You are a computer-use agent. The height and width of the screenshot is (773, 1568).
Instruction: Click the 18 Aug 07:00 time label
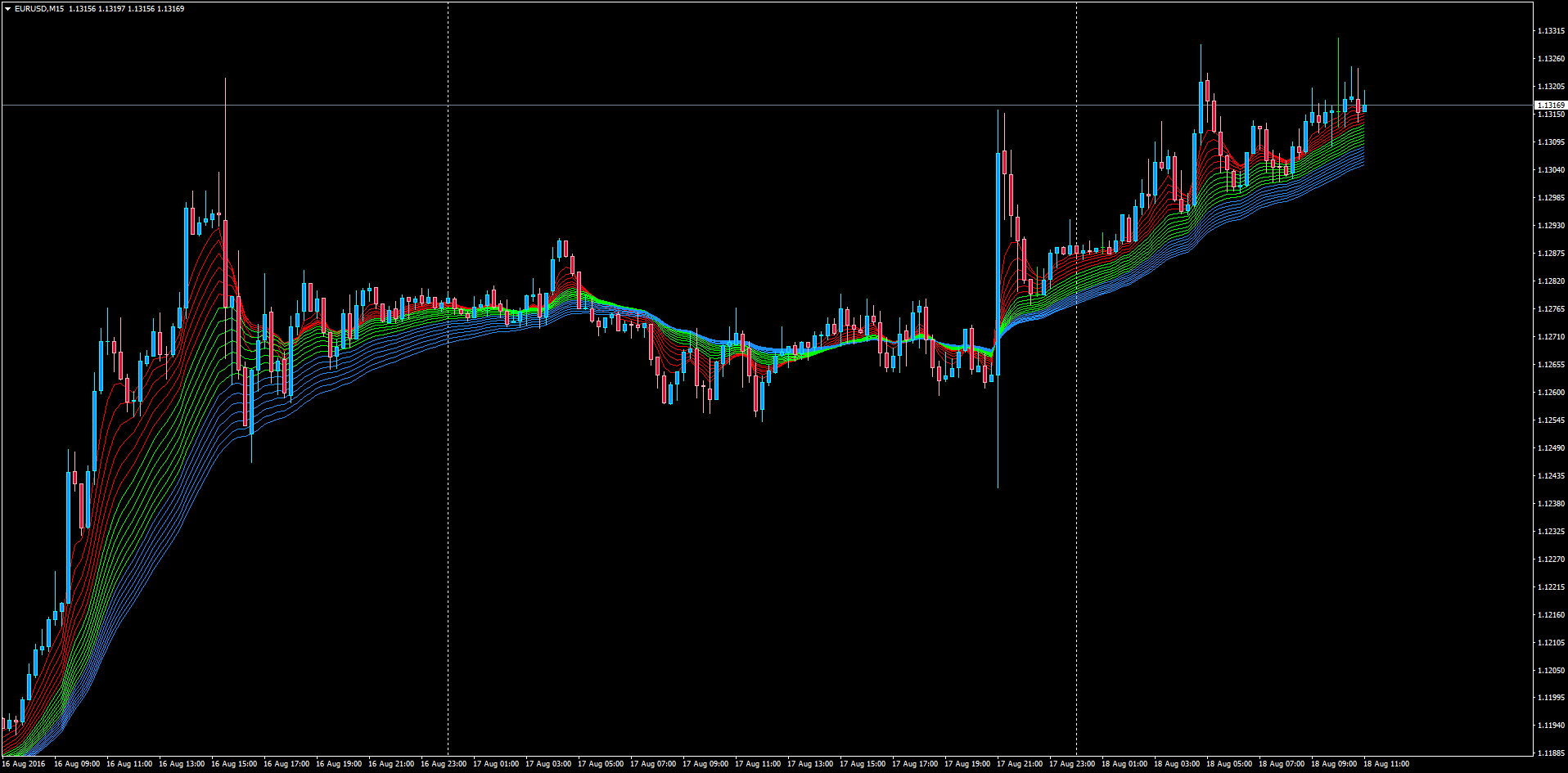[x=1282, y=764]
